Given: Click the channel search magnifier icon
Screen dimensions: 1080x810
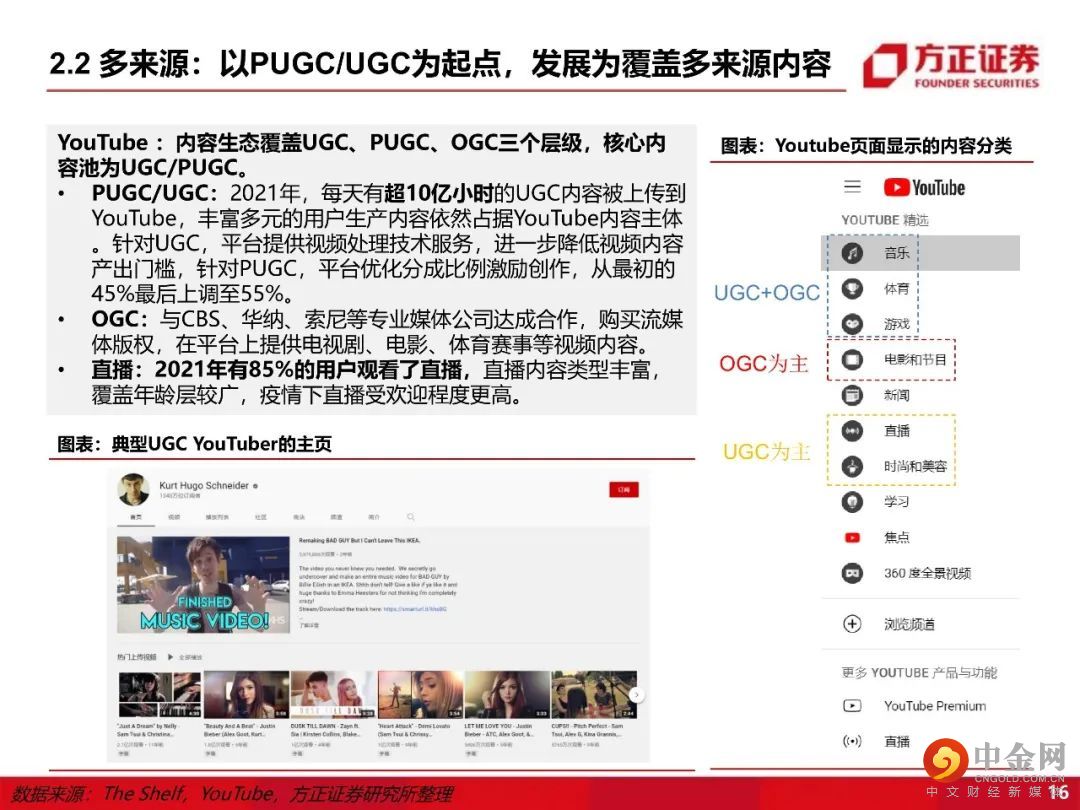Looking at the screenshot, I should coord(411,517).
